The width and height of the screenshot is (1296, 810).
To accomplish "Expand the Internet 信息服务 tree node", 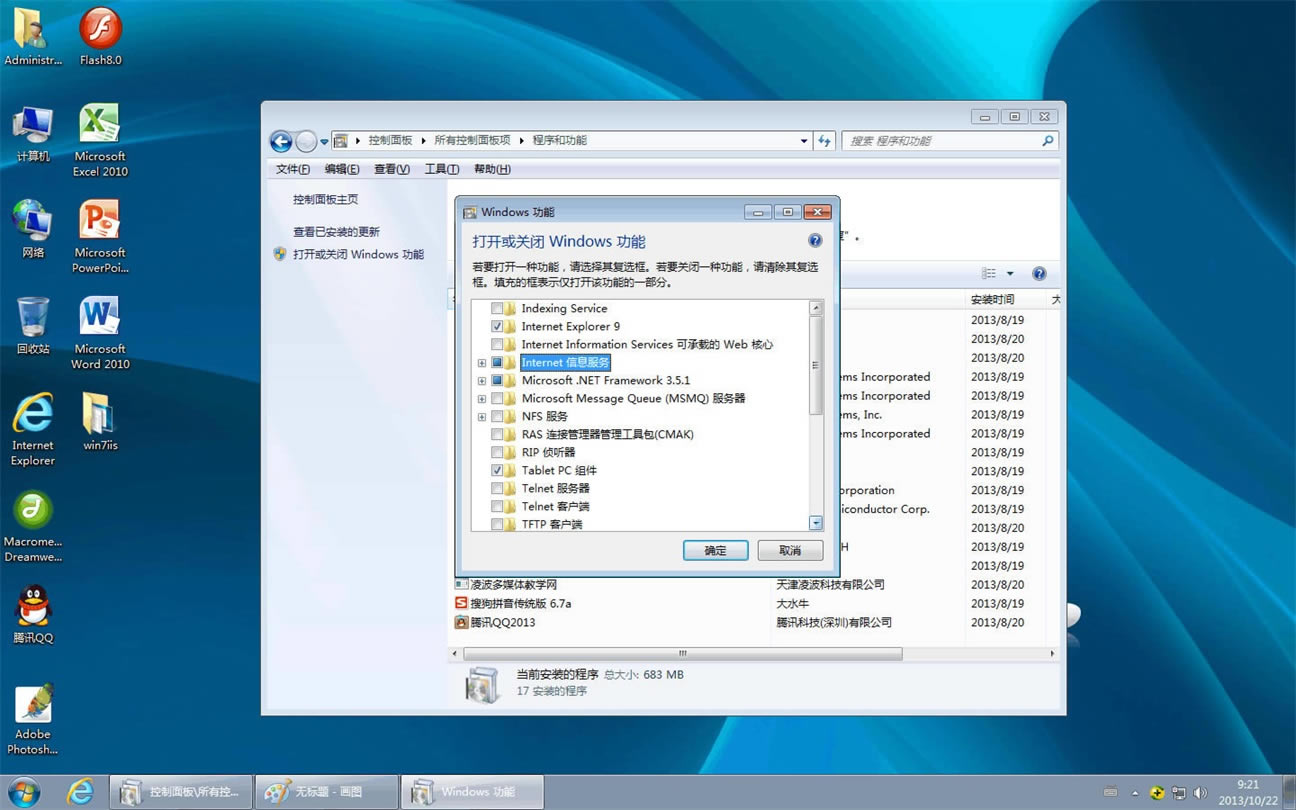I will [x=482, y=363].
